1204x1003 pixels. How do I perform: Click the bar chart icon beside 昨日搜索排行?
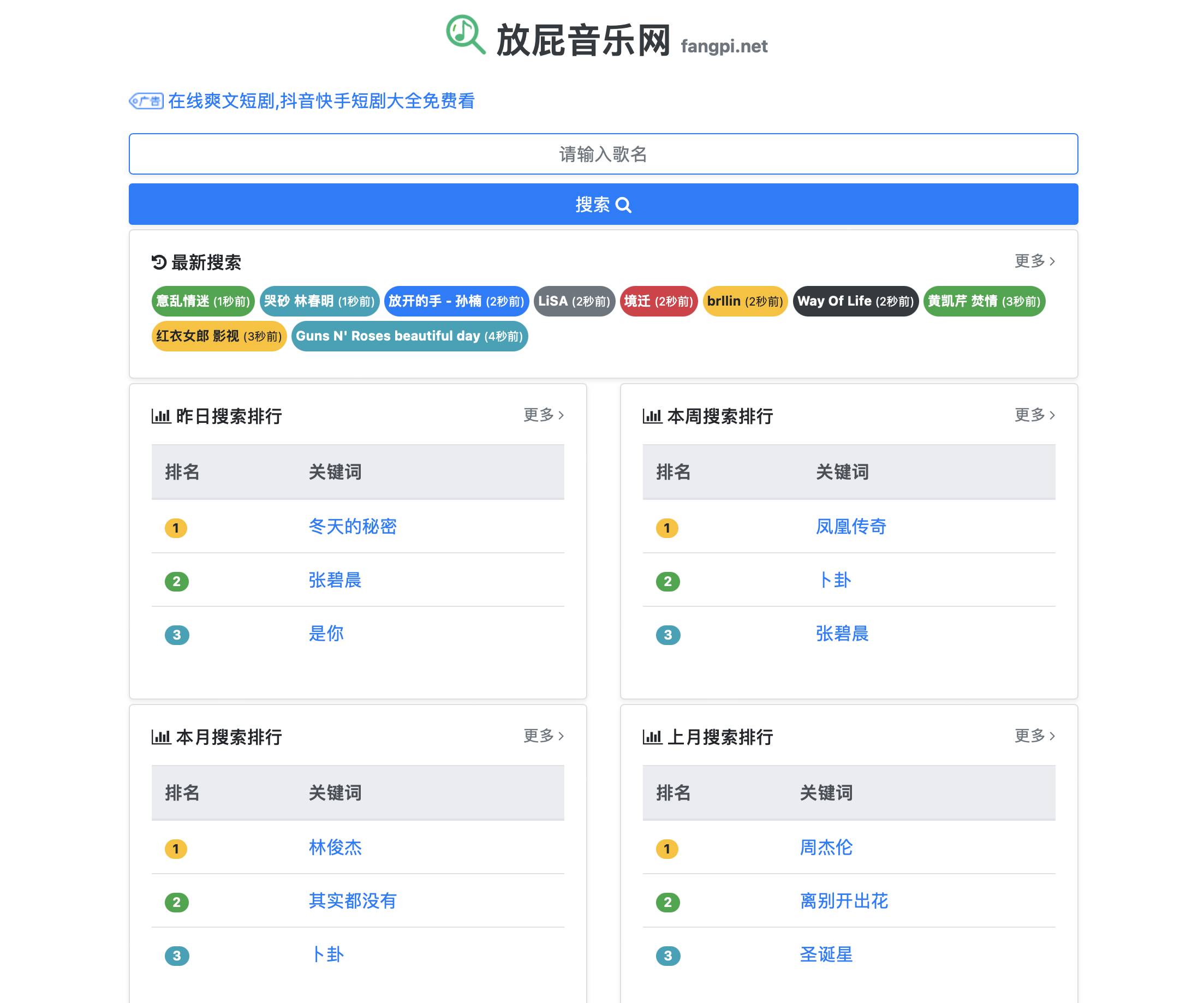160,415
